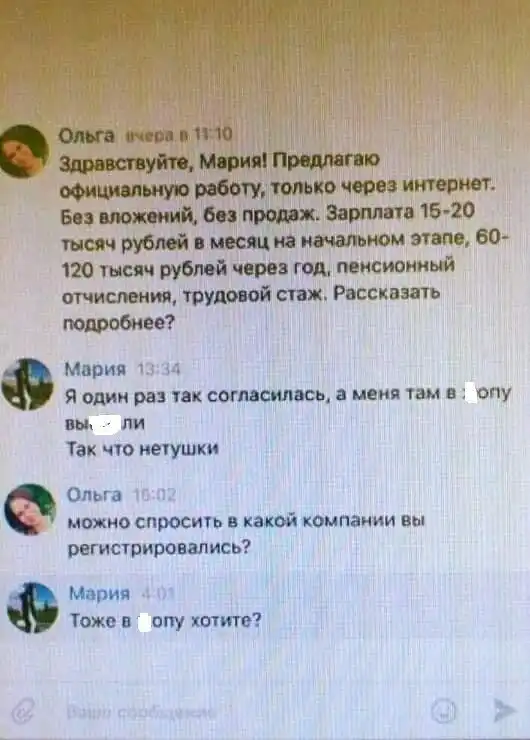Click the 13:34 message timestamp

pyautogui.click(x=158, y=369)
